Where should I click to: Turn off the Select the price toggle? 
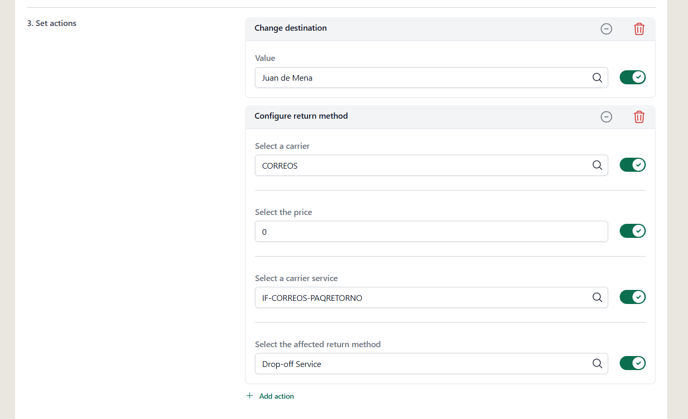point(632,231)
